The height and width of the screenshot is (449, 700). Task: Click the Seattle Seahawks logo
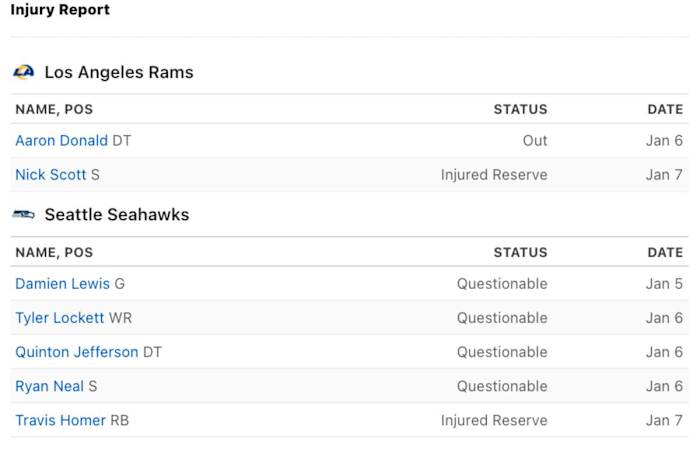(23, 215)
